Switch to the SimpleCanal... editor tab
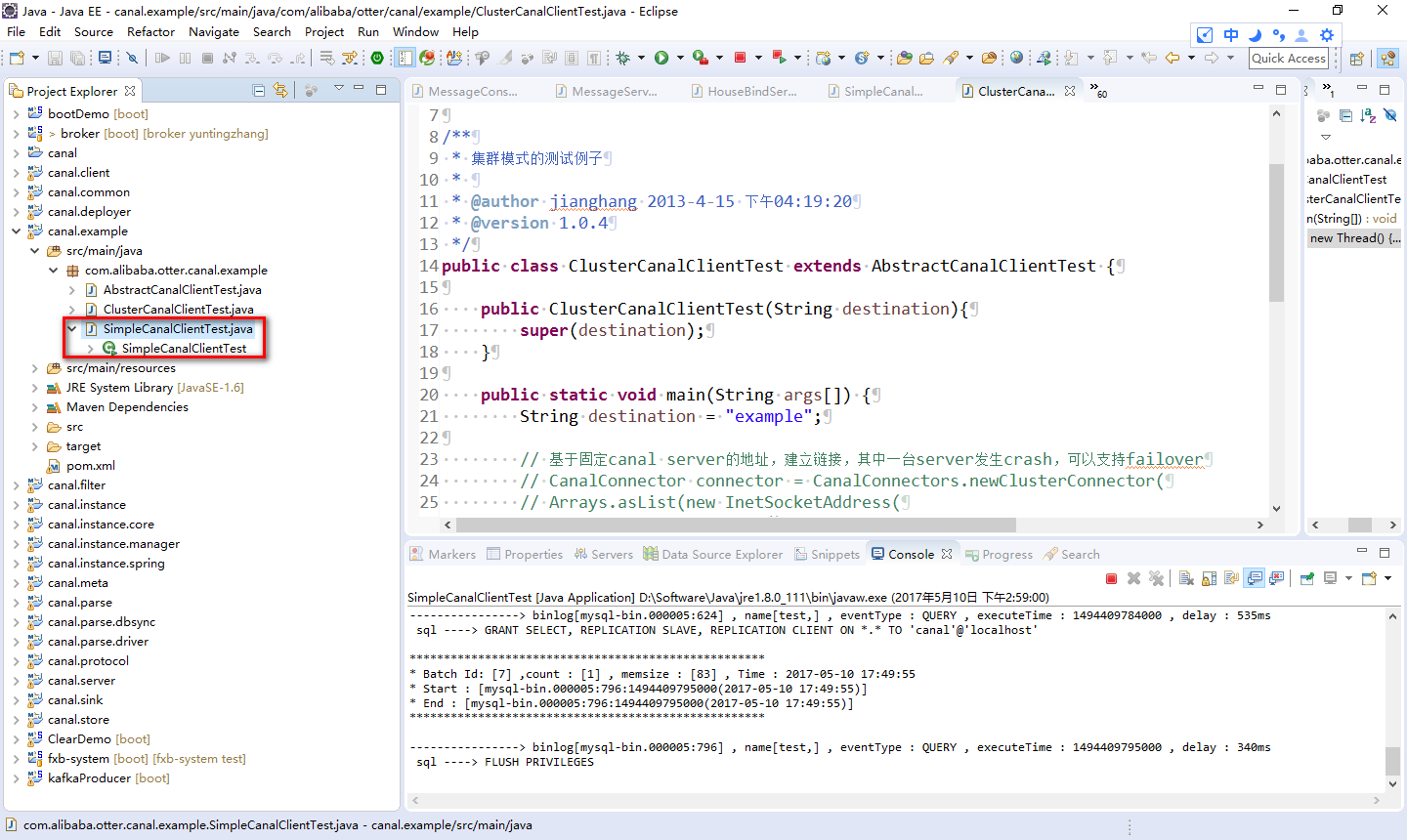Image resolution: width=1407 pixels, height=840 pixels. (x=875, y=91)
